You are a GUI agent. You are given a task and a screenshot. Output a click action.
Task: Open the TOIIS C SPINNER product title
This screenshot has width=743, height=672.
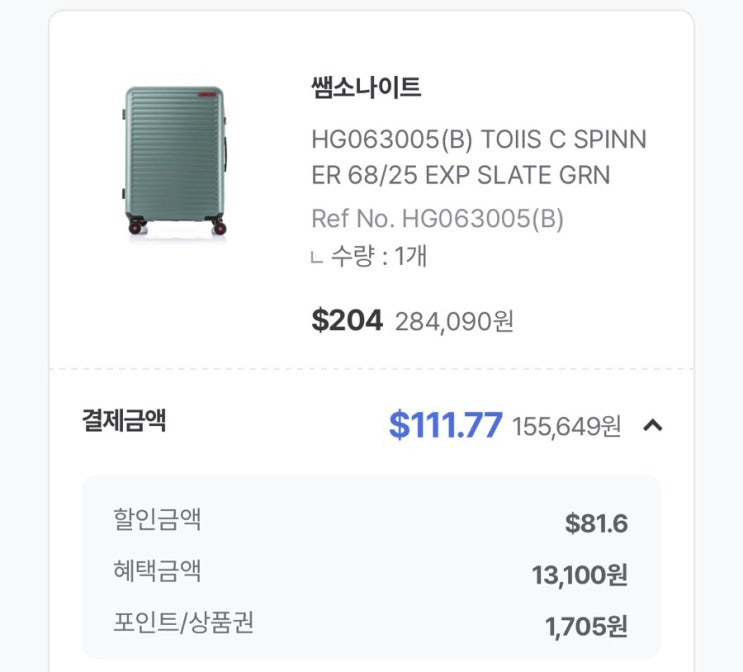[478, 158]
